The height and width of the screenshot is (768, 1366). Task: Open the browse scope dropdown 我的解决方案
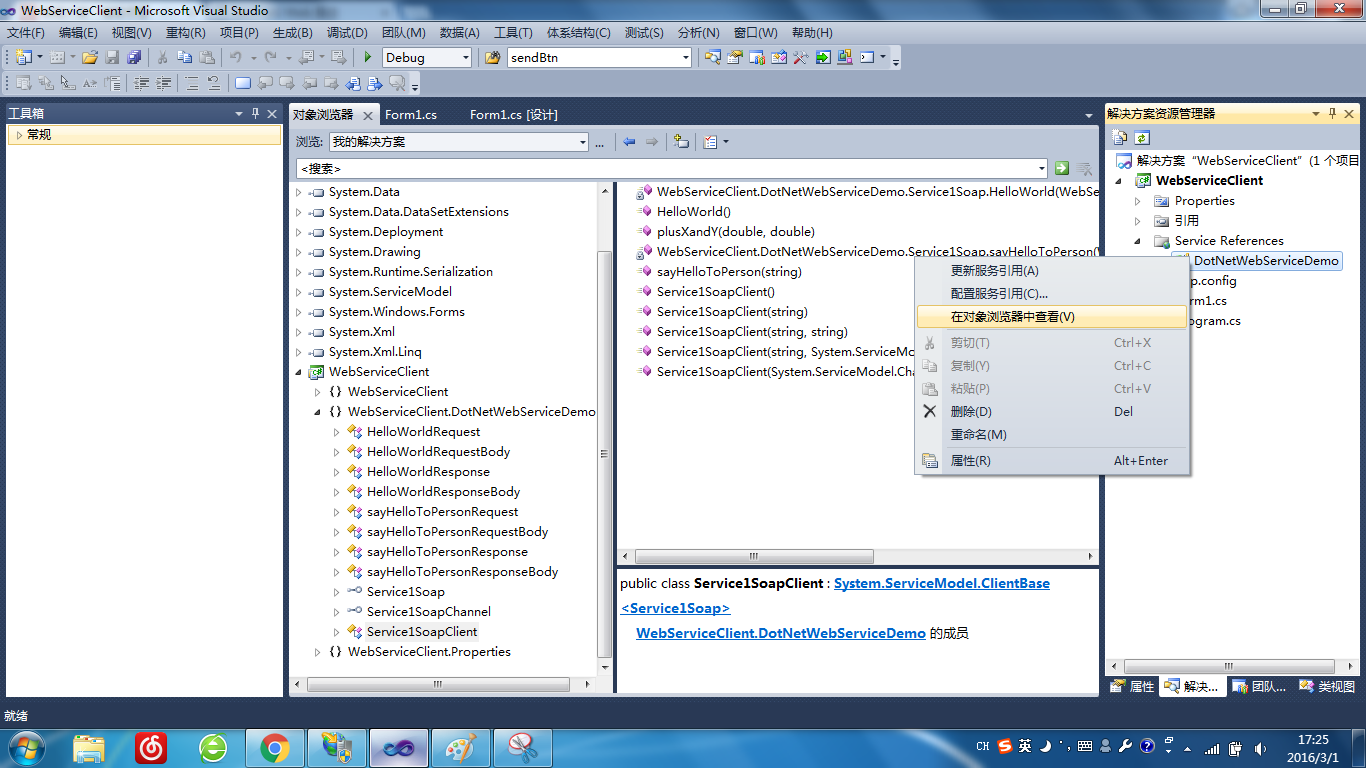coord(583,142)
